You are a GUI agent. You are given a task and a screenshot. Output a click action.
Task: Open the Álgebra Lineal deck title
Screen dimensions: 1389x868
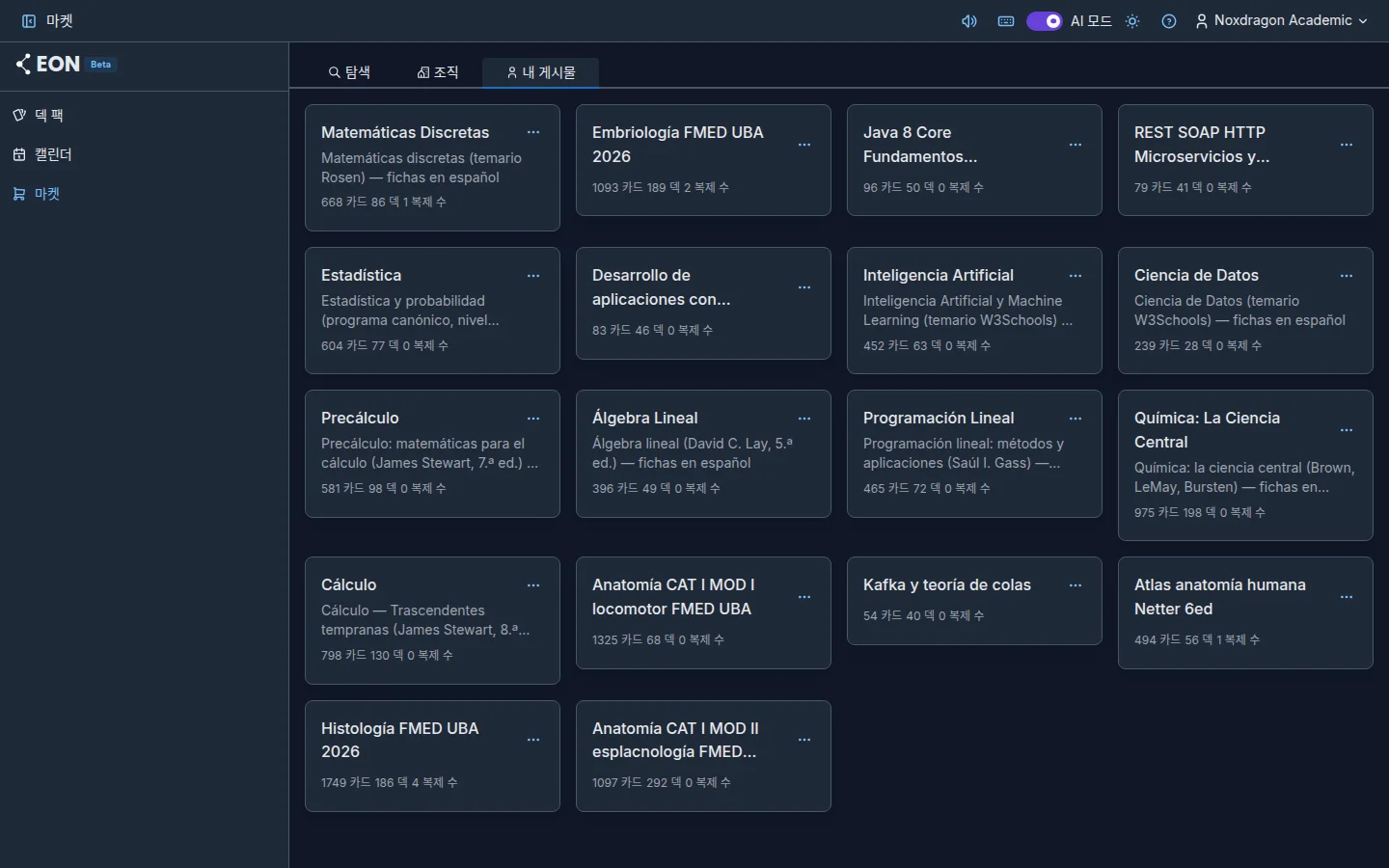pyautogui.click(x=645, y=418)
